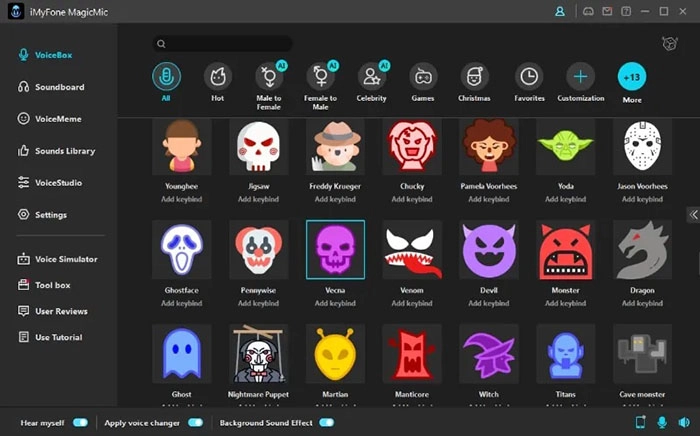Image resolution: width=700 pixels, height=436 pixels.
Task: Show Favorites voice category
Action: click(x=528, y=76)
